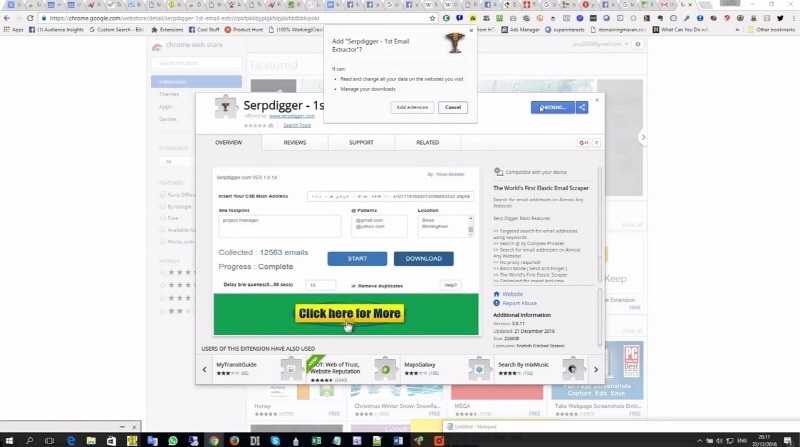Launch Microsoft Edge from the taskbar
800x447 pixels.
click(70, 440)
